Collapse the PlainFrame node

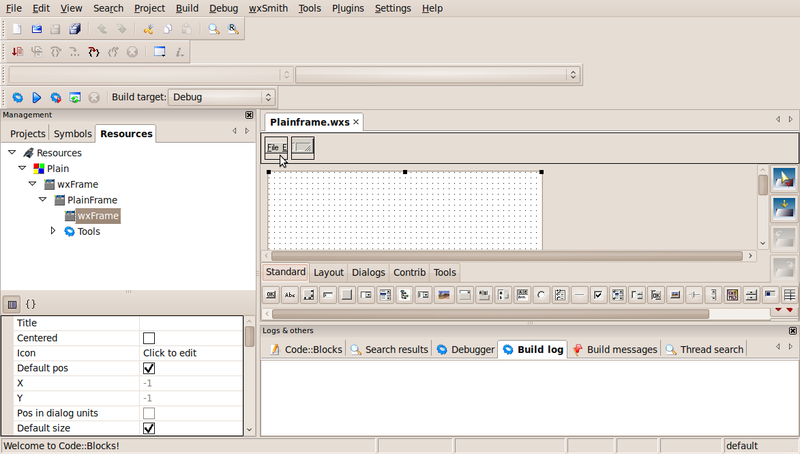coord(43,199)
